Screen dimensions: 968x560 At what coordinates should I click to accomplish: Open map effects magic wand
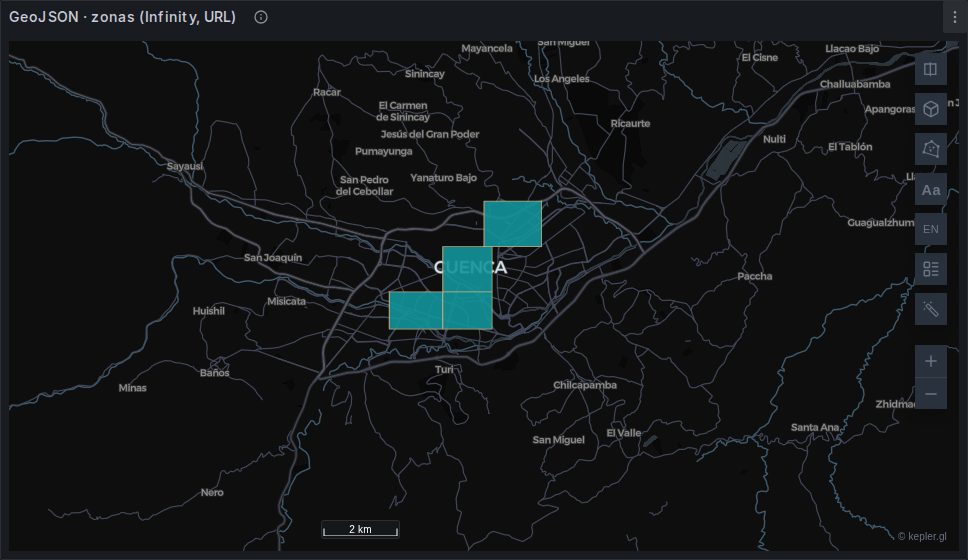(x=930, y=309)
